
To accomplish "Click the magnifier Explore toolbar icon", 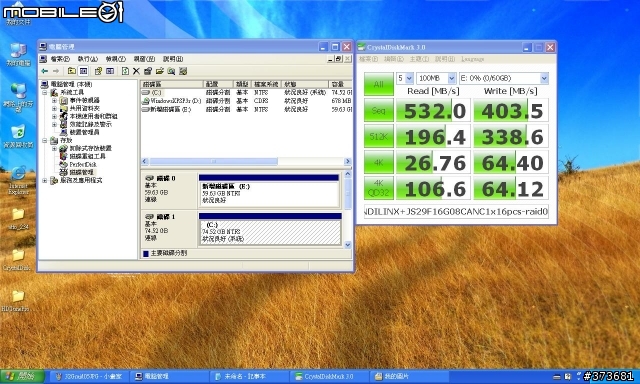I will click(171, 71).
